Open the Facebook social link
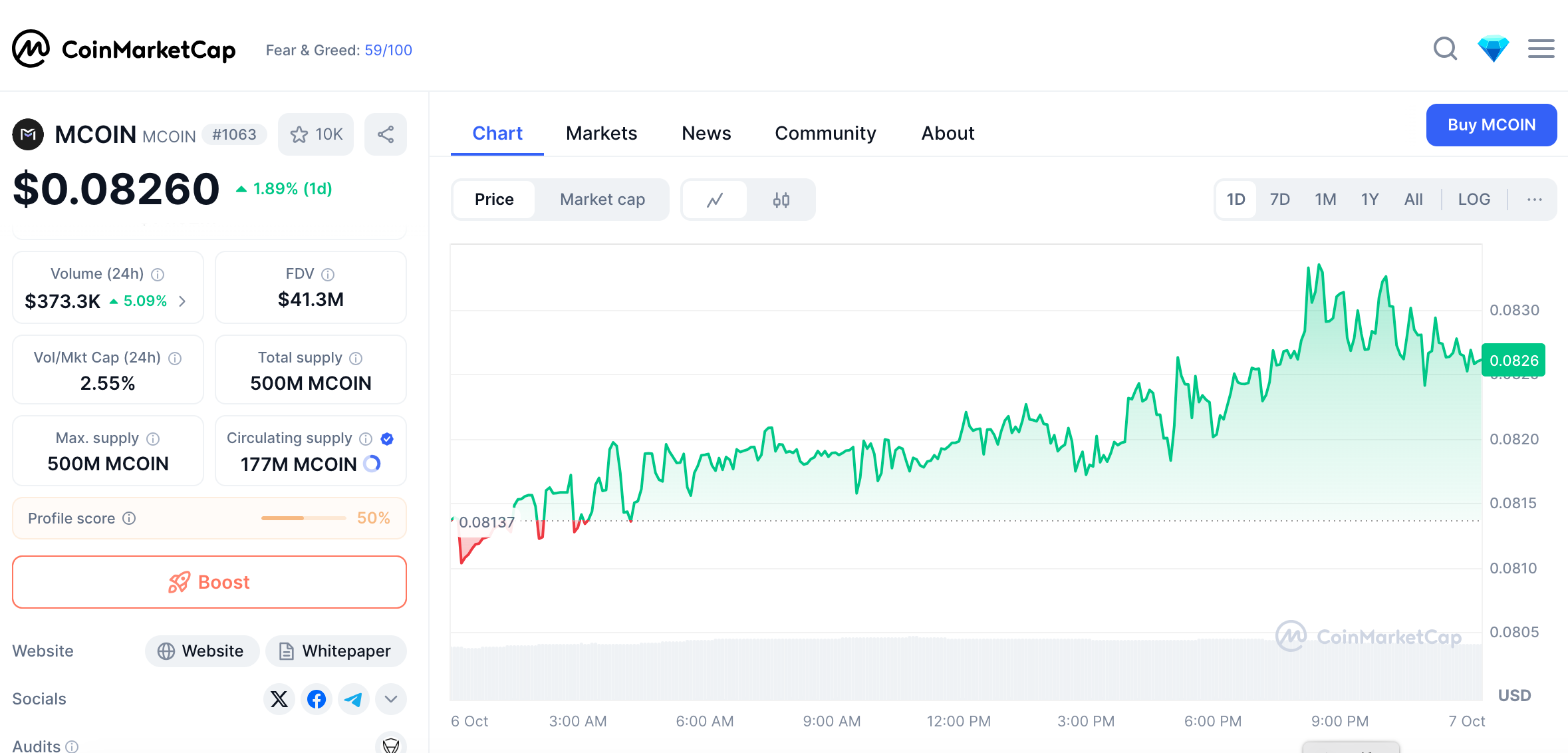The width and height of the screenshot is (1568, 753). [x=317, y=699]
